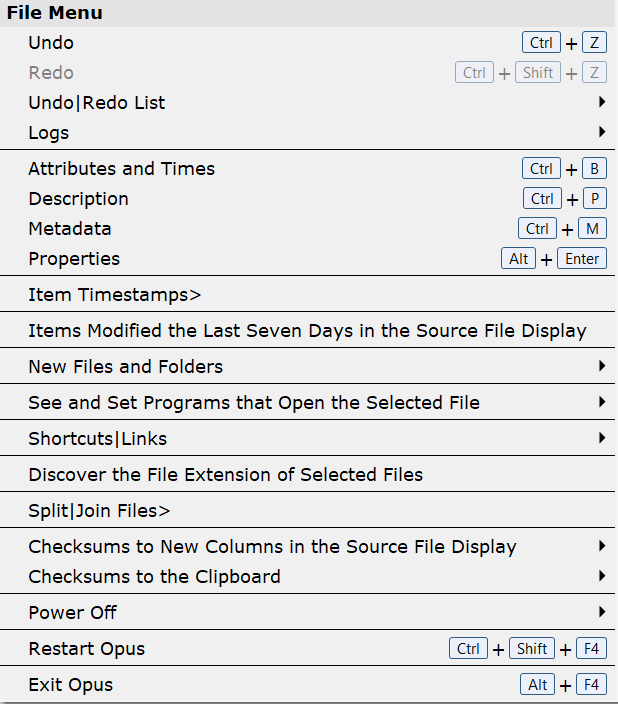Select Exit Opus
This screenshot has width=618, height=704.
pos(71,685)
